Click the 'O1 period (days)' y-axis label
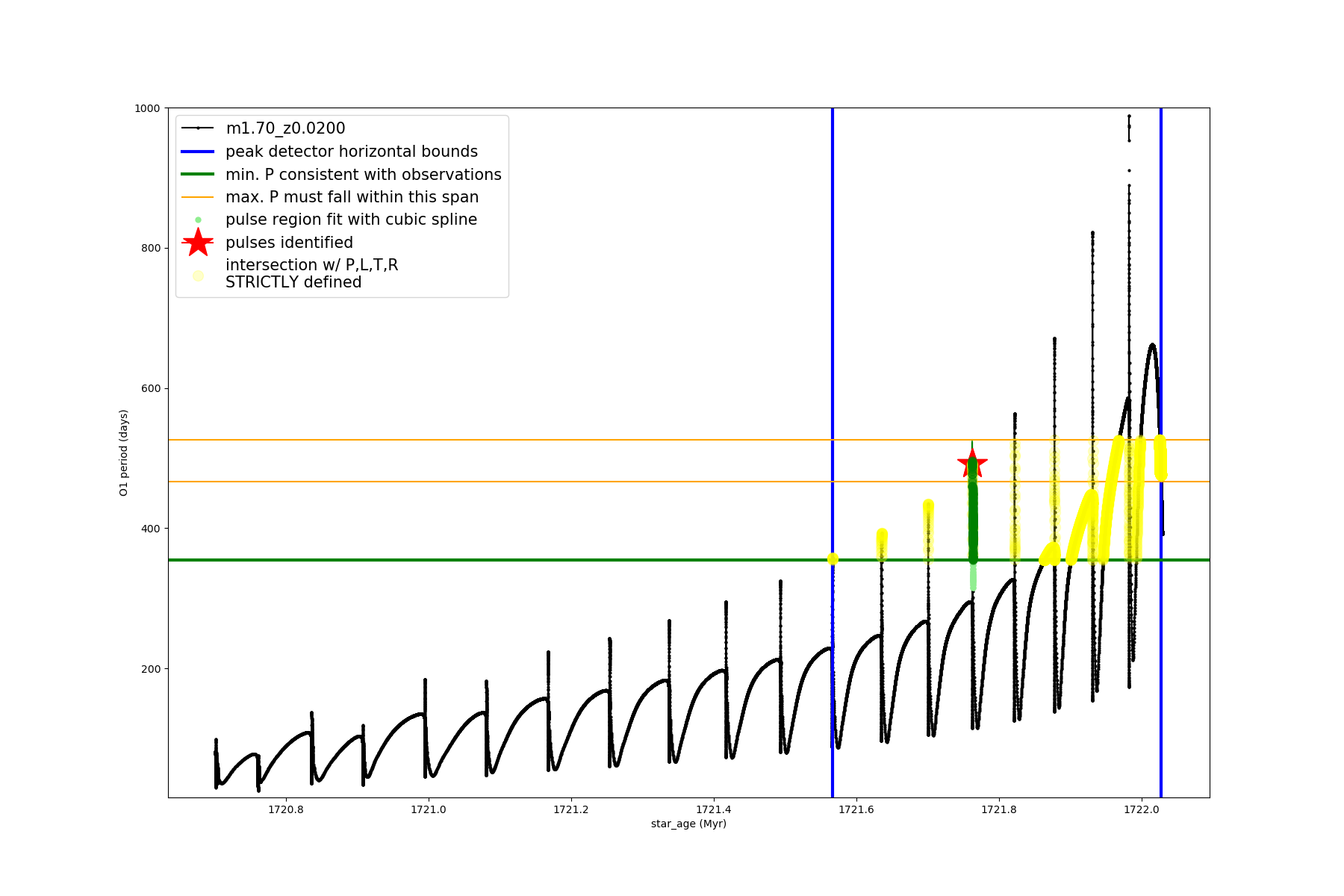 click(x=124, y=452)
